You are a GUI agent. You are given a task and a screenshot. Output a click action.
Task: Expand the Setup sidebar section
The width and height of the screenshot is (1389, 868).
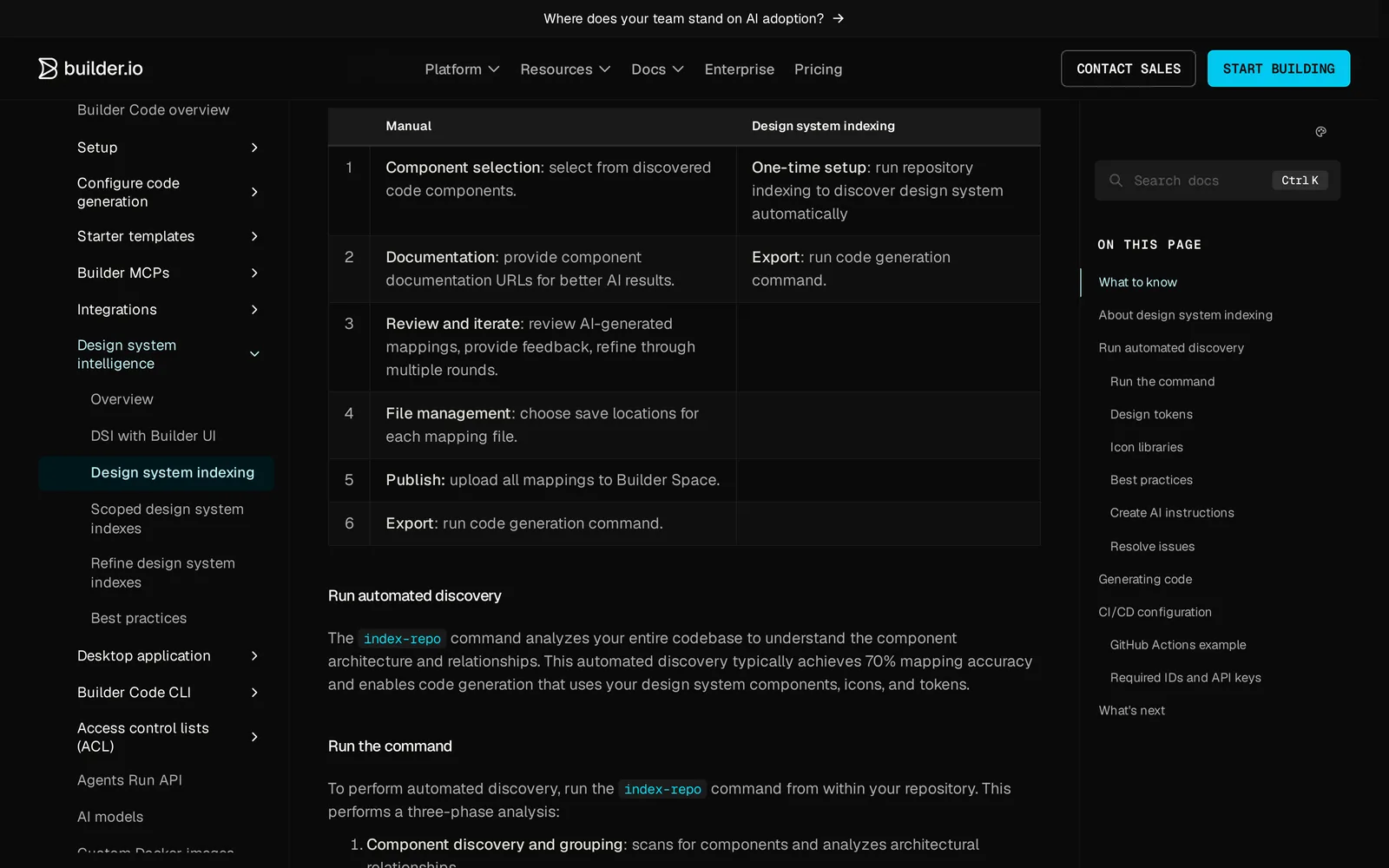(168, 148)
